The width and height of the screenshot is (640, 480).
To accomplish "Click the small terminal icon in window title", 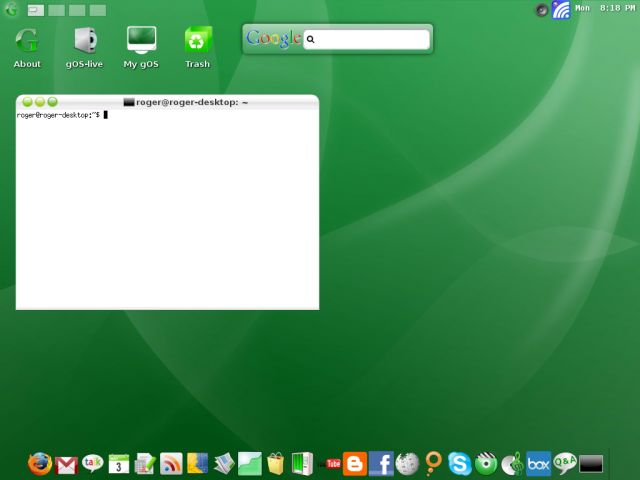I will tap(129, 102).
